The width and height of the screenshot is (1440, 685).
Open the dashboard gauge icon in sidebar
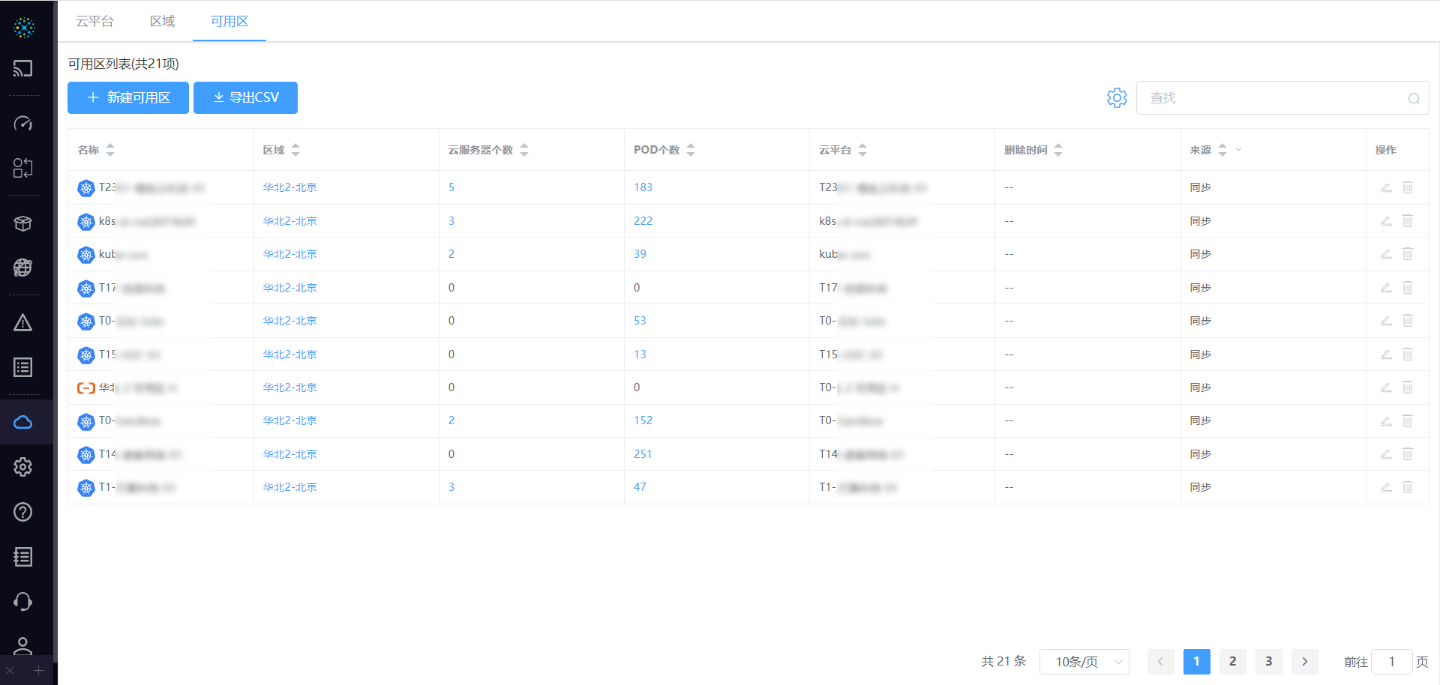click(23, 123)
